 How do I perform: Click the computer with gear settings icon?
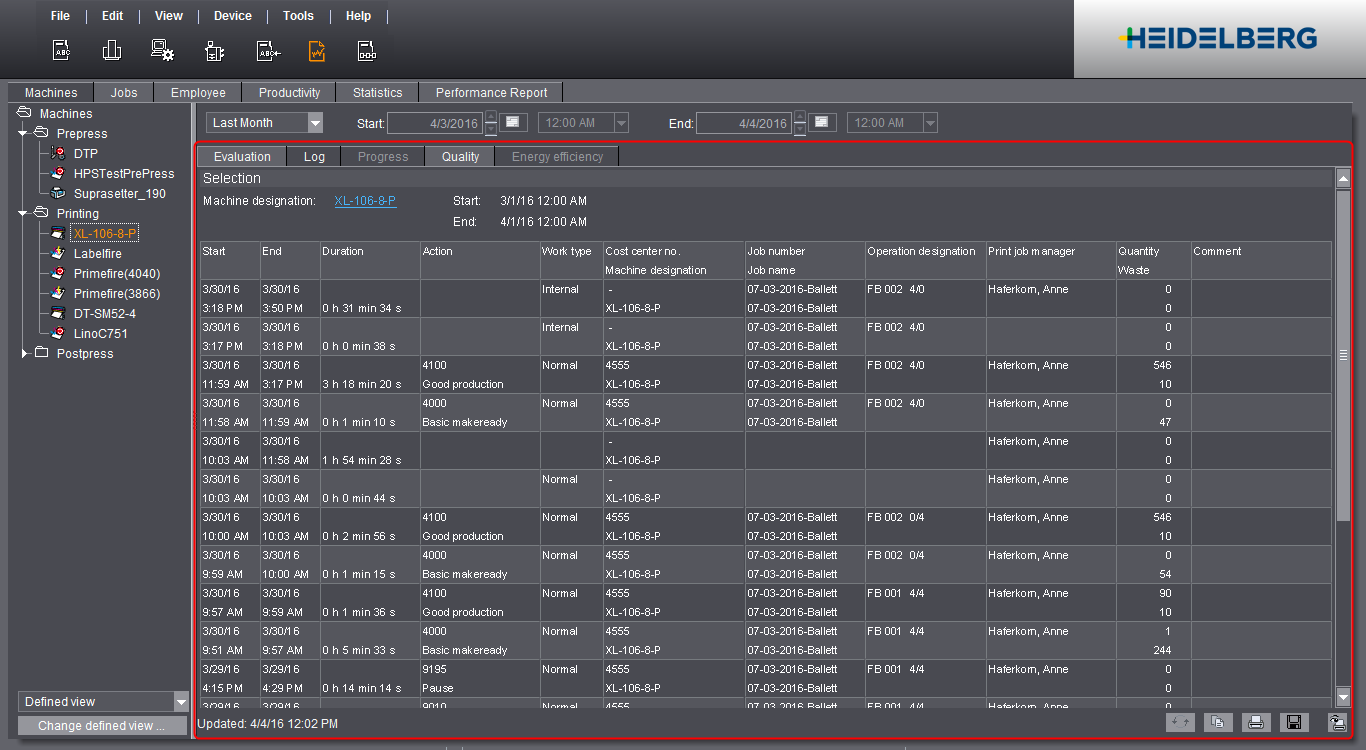(x=162, y=51)
